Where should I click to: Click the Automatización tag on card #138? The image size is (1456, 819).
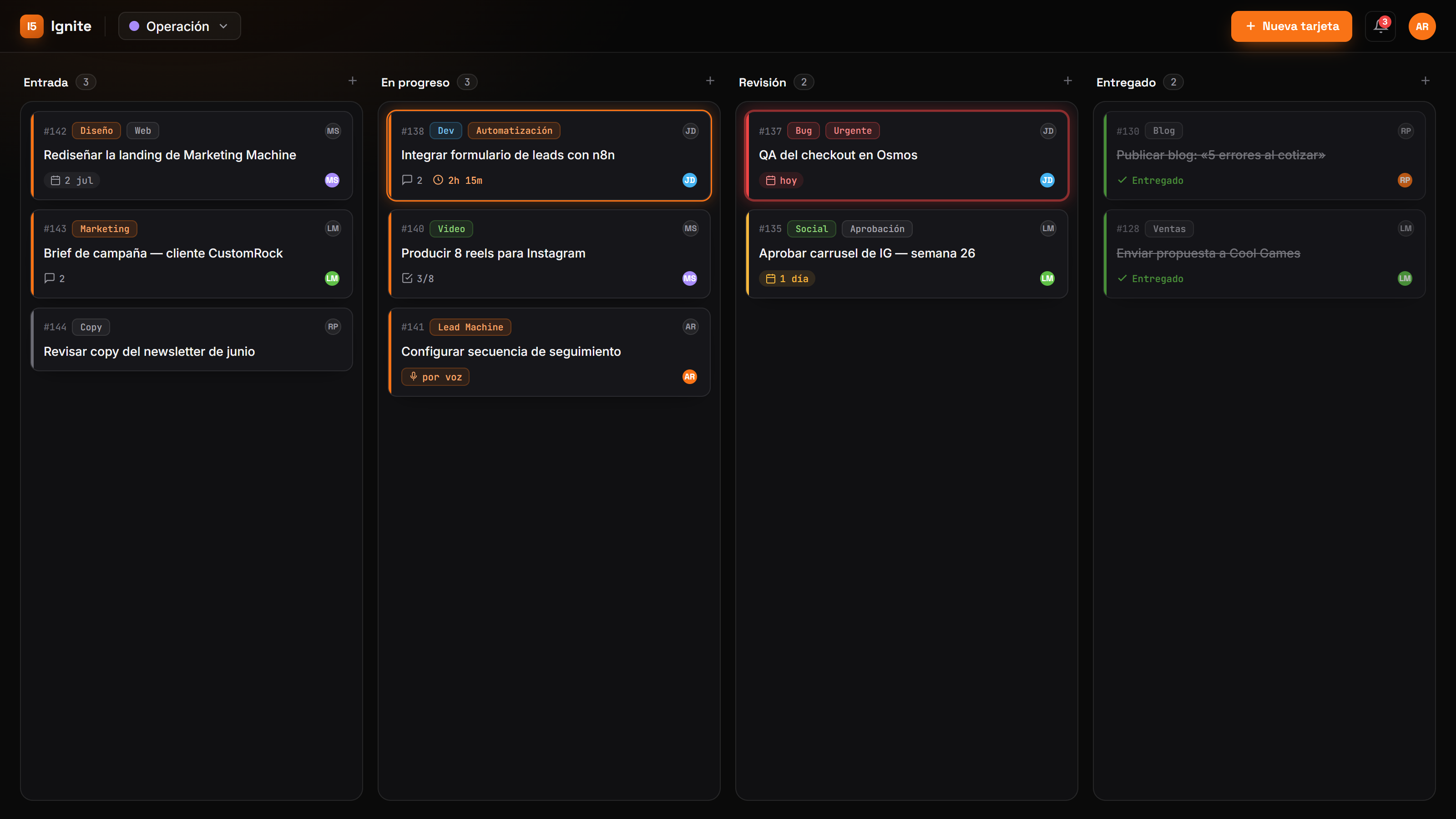click(x=514, y=131)
